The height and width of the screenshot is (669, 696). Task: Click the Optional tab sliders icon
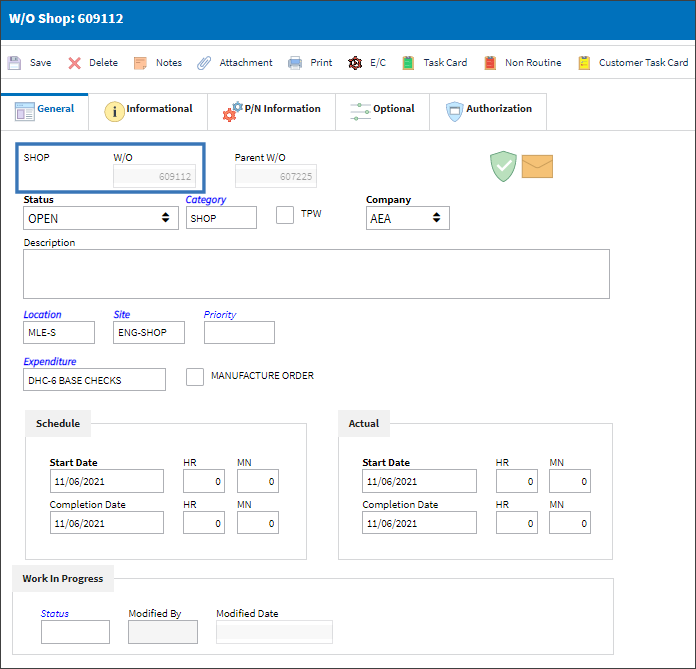click(360, 111)
